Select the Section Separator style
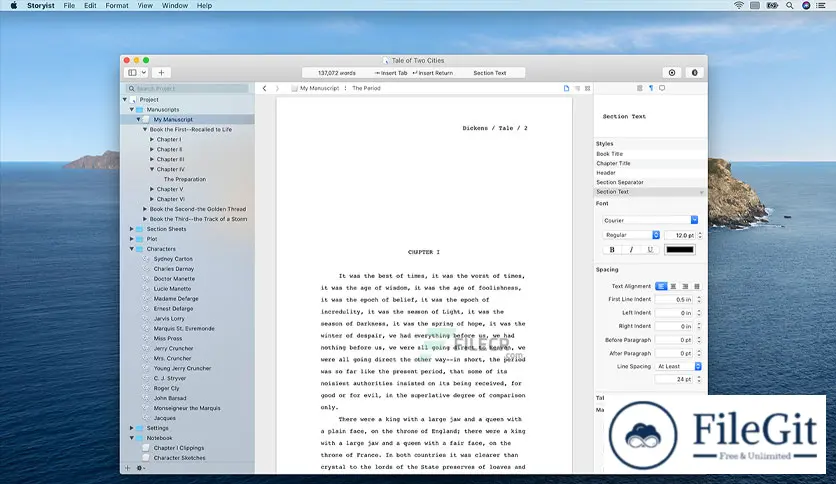The height and width of the screenshot is (484, 836). pyautogui.click(x=650, y=182)
